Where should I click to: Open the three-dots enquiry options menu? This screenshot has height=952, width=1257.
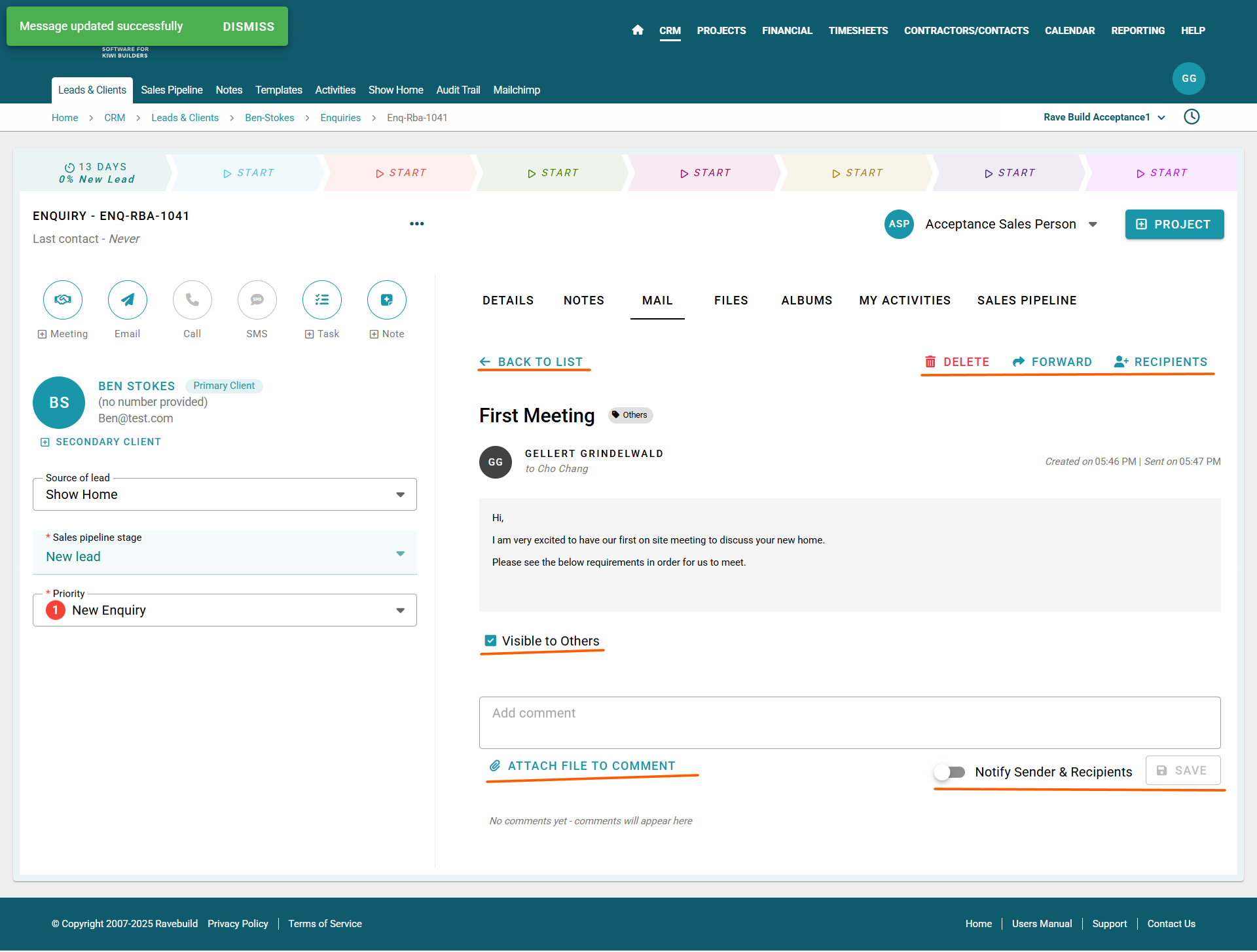point(417,224)
